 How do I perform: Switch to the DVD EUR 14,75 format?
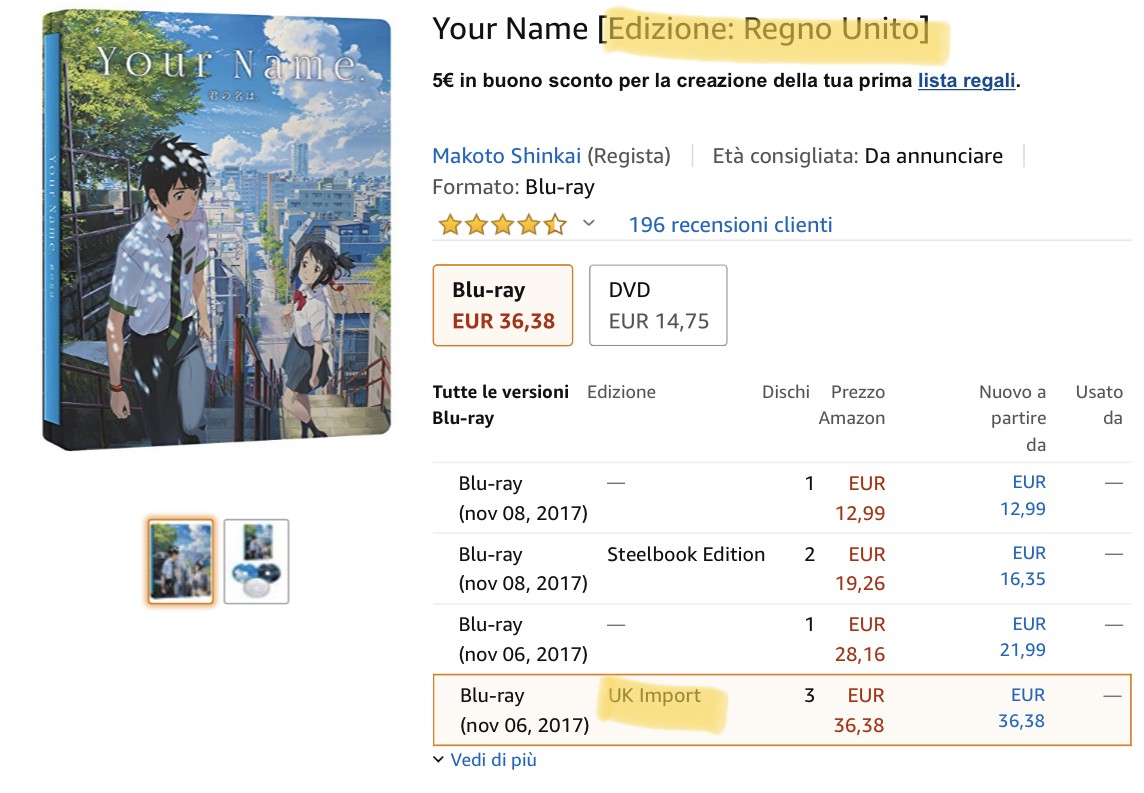pyautogui.click(x=658, y=305)
